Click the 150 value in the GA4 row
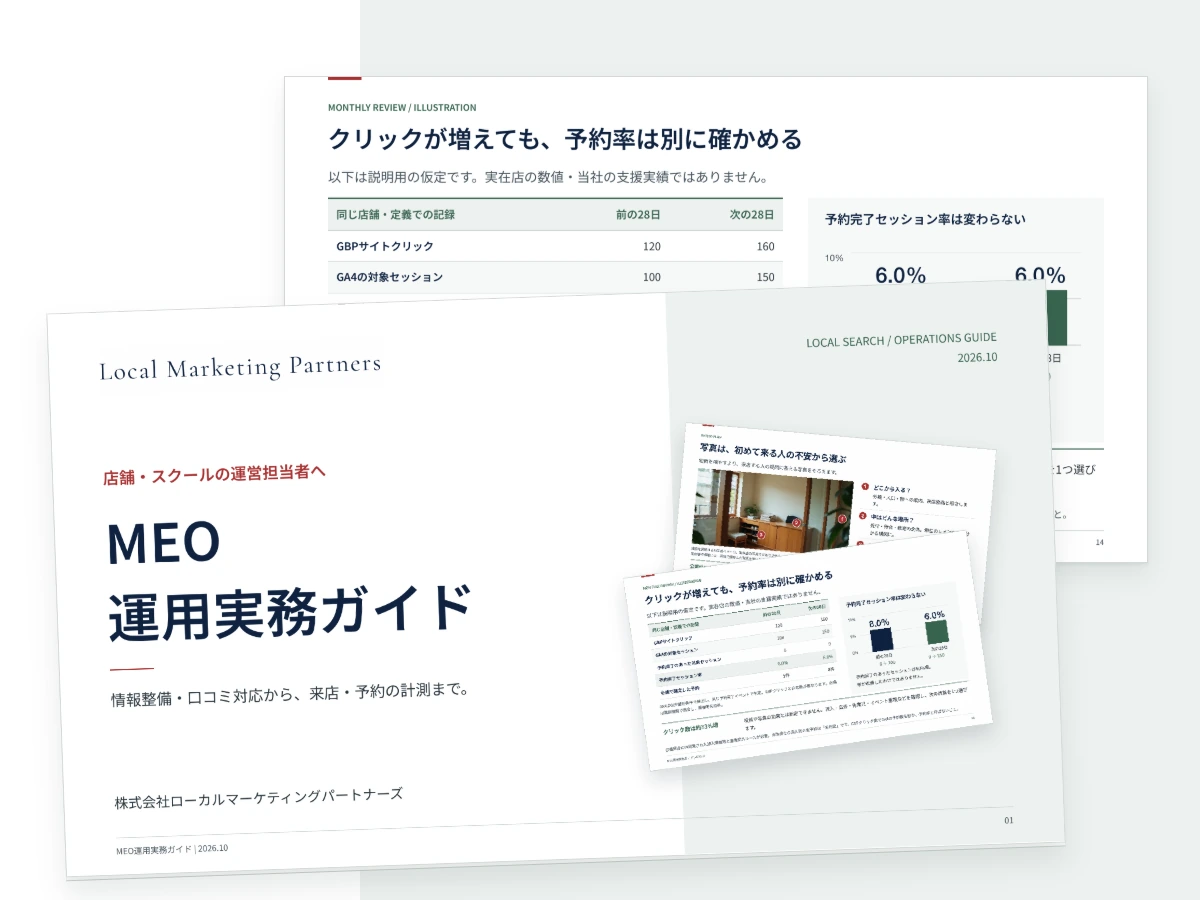This screenshot has width=1200, height=900. [x=765, y=277]
